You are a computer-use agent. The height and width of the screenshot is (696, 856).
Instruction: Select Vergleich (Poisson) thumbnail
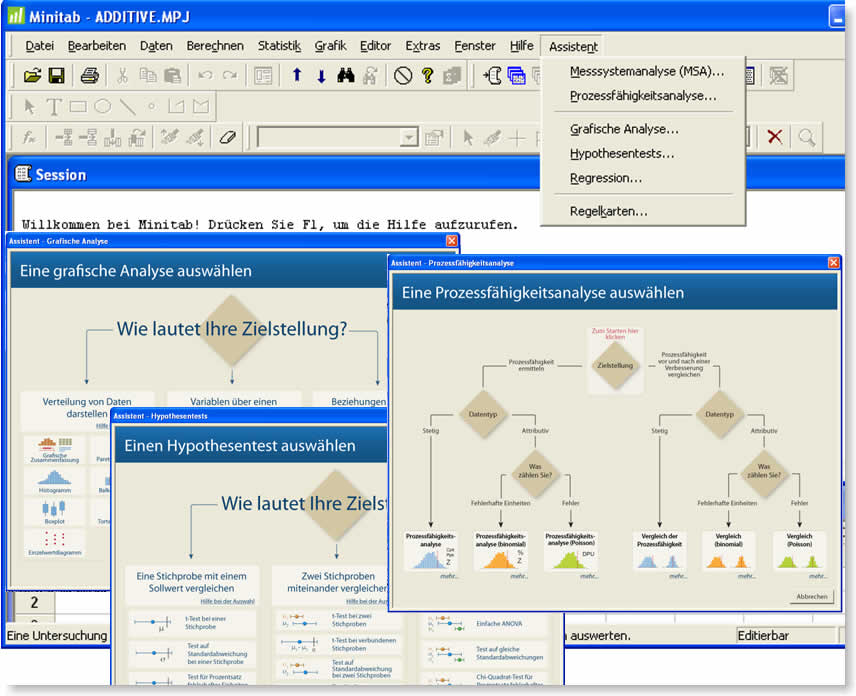[799, 551]
